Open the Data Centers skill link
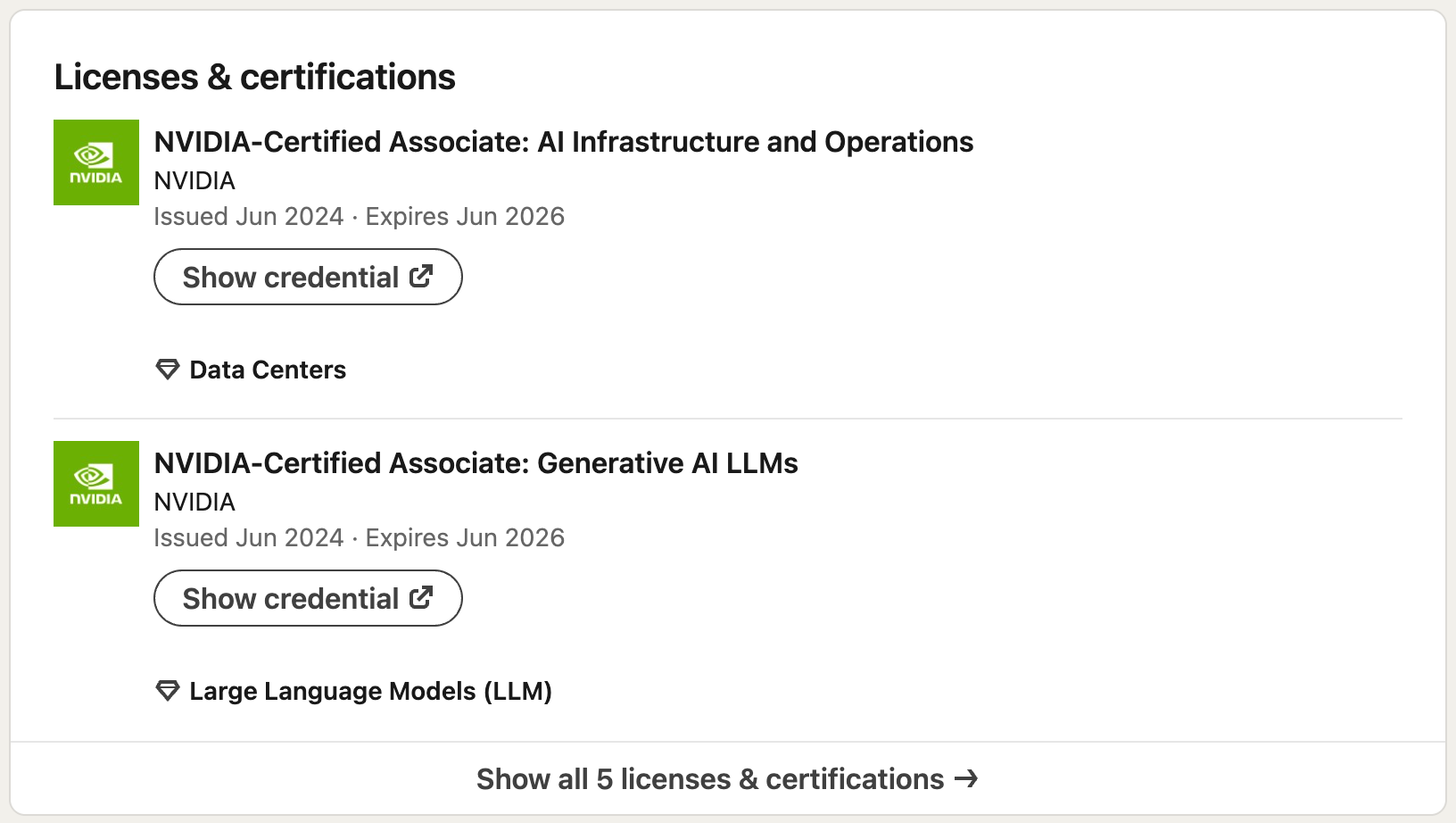The height and width of the screenshot is (823, 1456). point(268,370)
